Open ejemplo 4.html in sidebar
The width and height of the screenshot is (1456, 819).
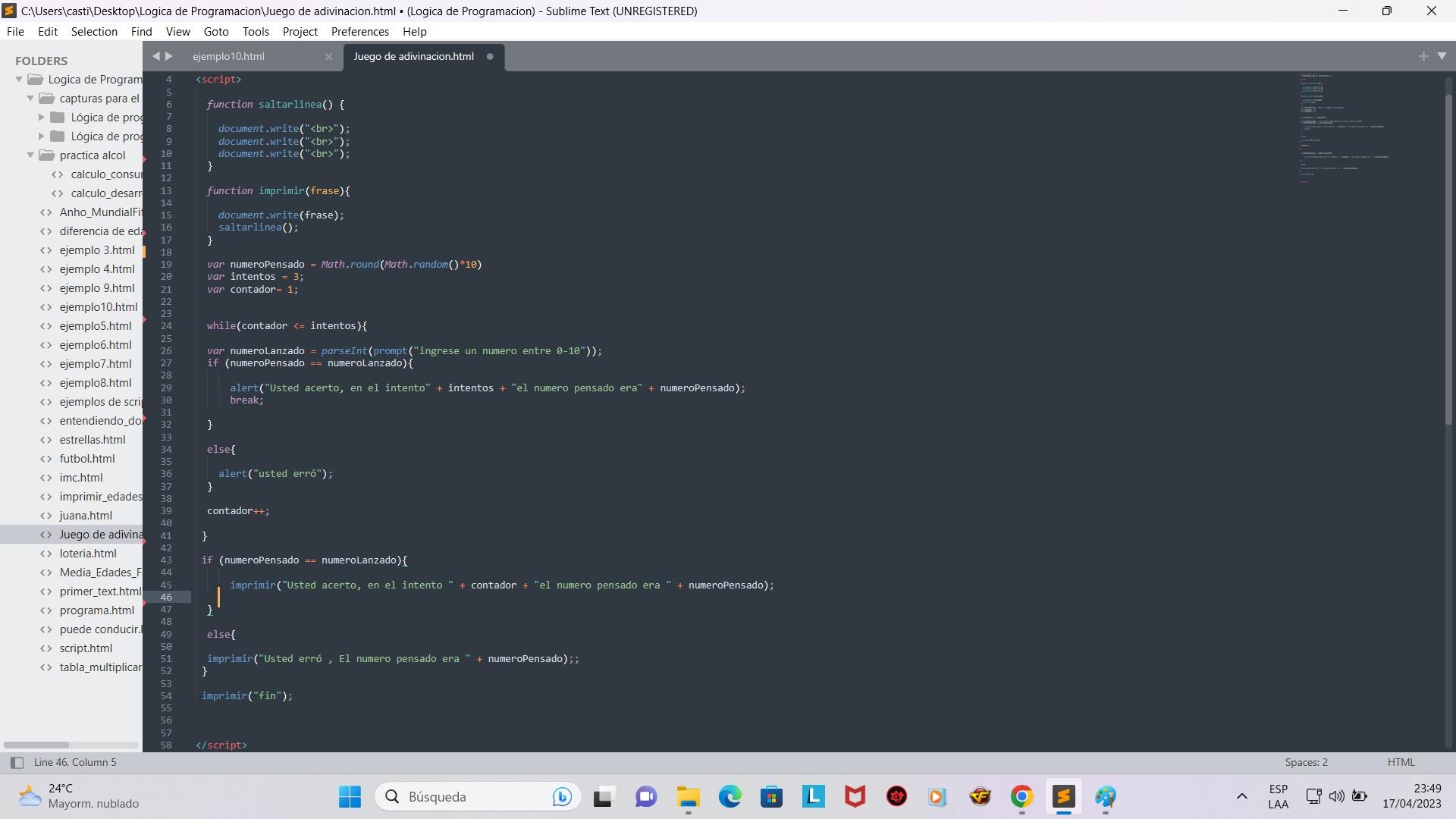[x=97, y=268]
